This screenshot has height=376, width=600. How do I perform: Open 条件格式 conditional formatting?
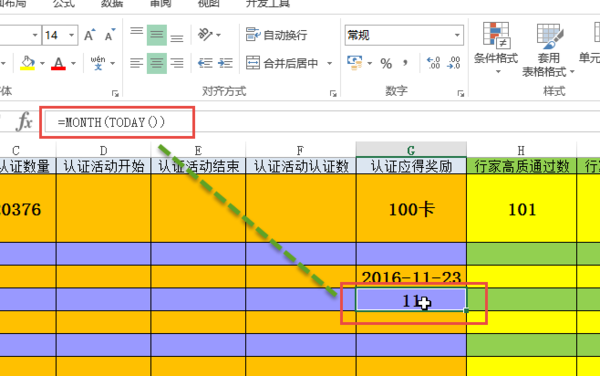[x=496, y=48]
